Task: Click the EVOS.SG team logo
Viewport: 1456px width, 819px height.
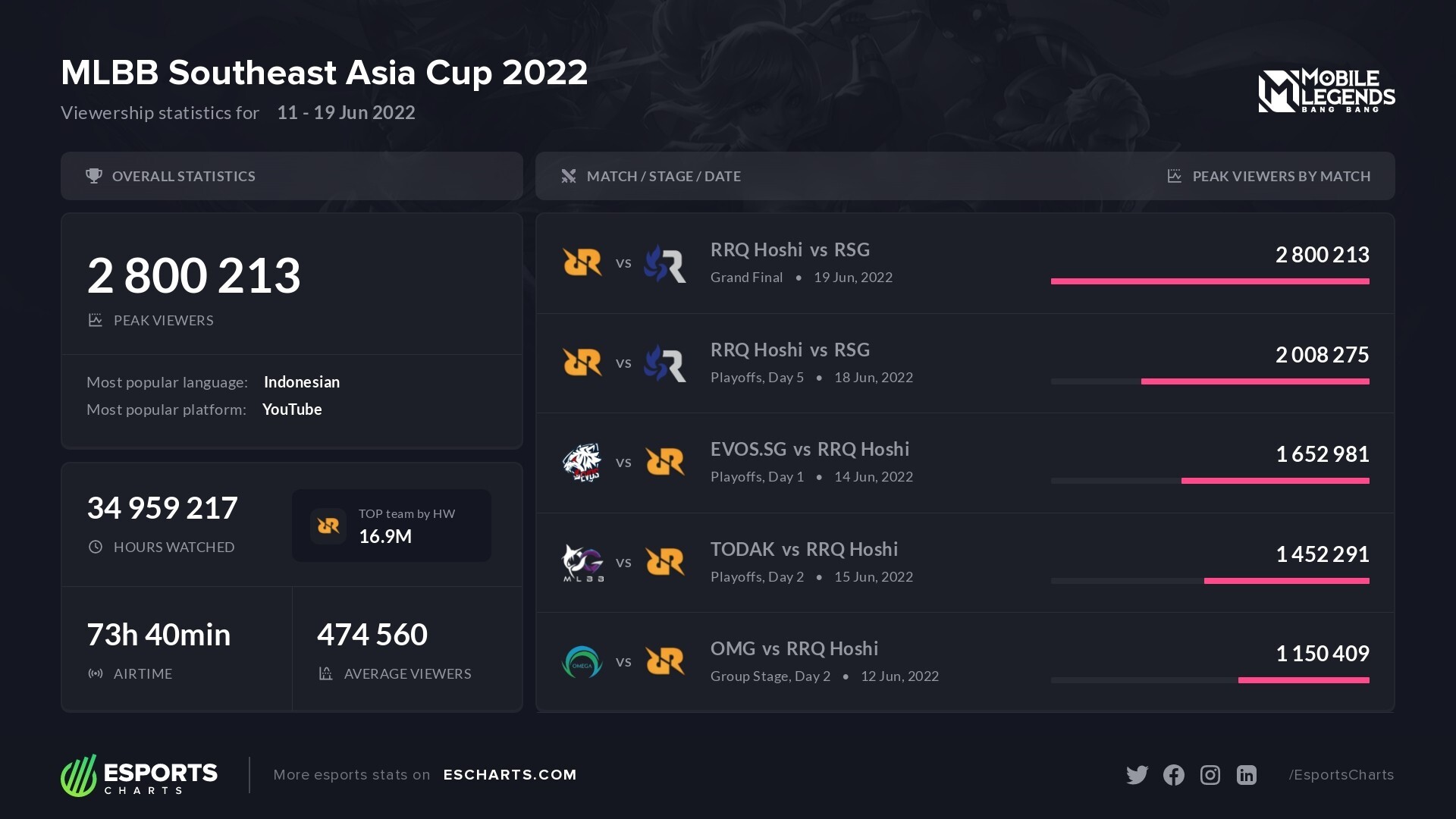Action: pyautogui.click(x=582, y=463)
